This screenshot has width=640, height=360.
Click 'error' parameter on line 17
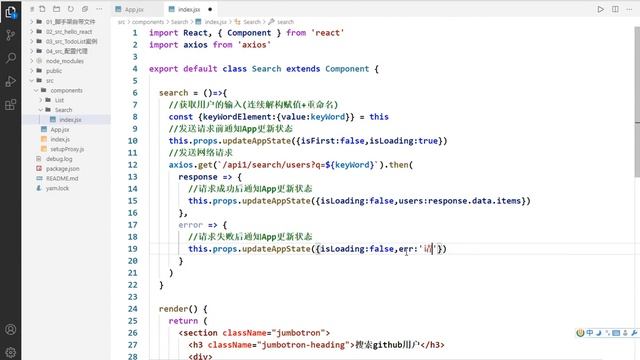tap(190, 225)
